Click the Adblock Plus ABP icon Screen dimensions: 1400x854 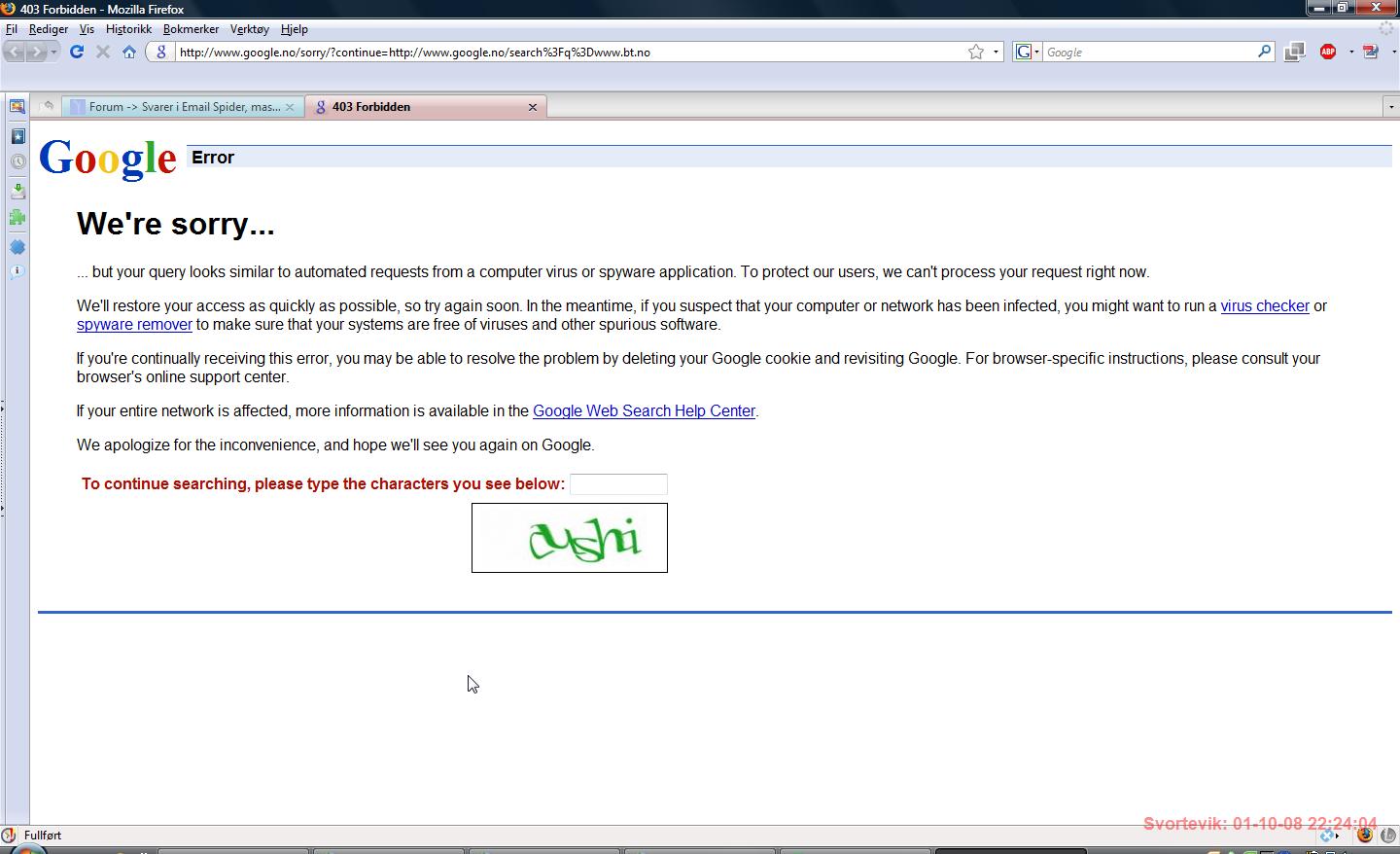[x=1328, y=52]
